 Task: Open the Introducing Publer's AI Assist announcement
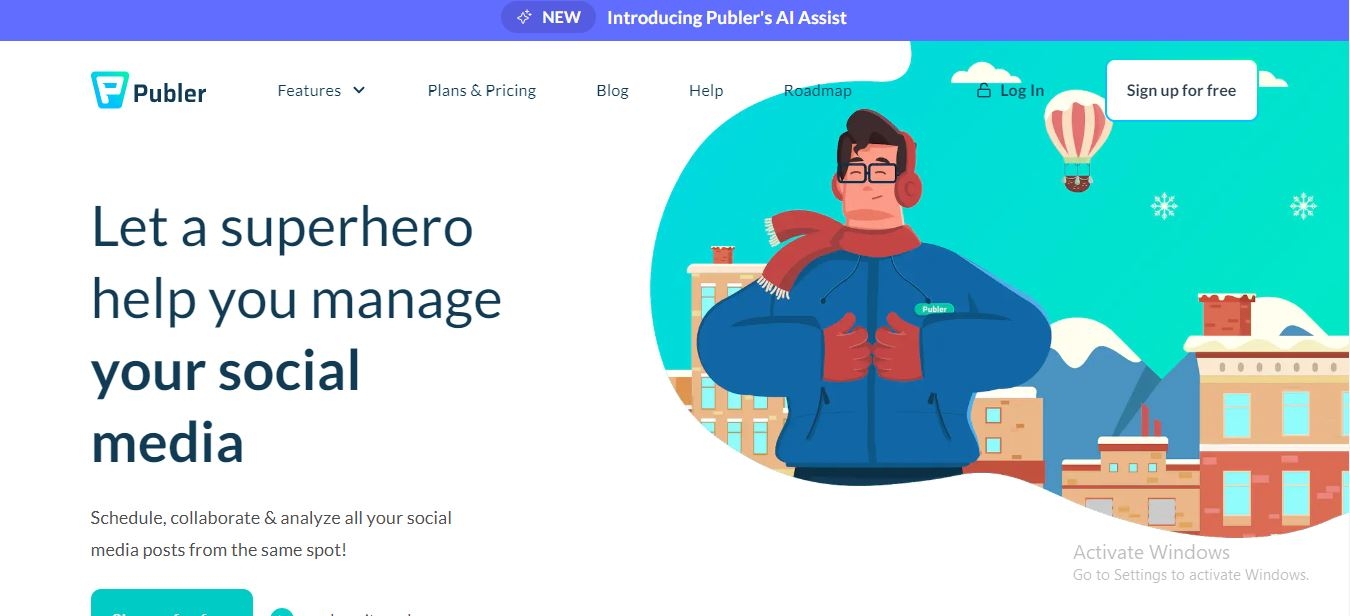pos(727,17)
